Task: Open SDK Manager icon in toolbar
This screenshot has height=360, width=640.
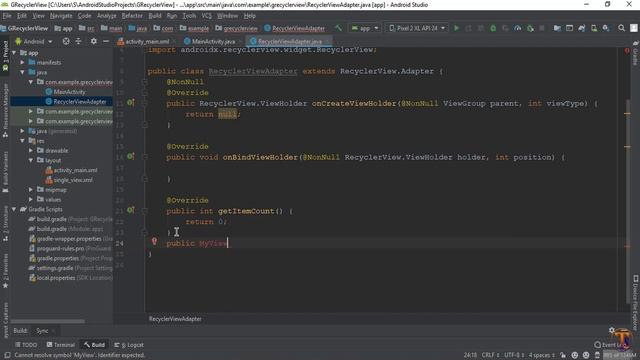Action: 606,28
